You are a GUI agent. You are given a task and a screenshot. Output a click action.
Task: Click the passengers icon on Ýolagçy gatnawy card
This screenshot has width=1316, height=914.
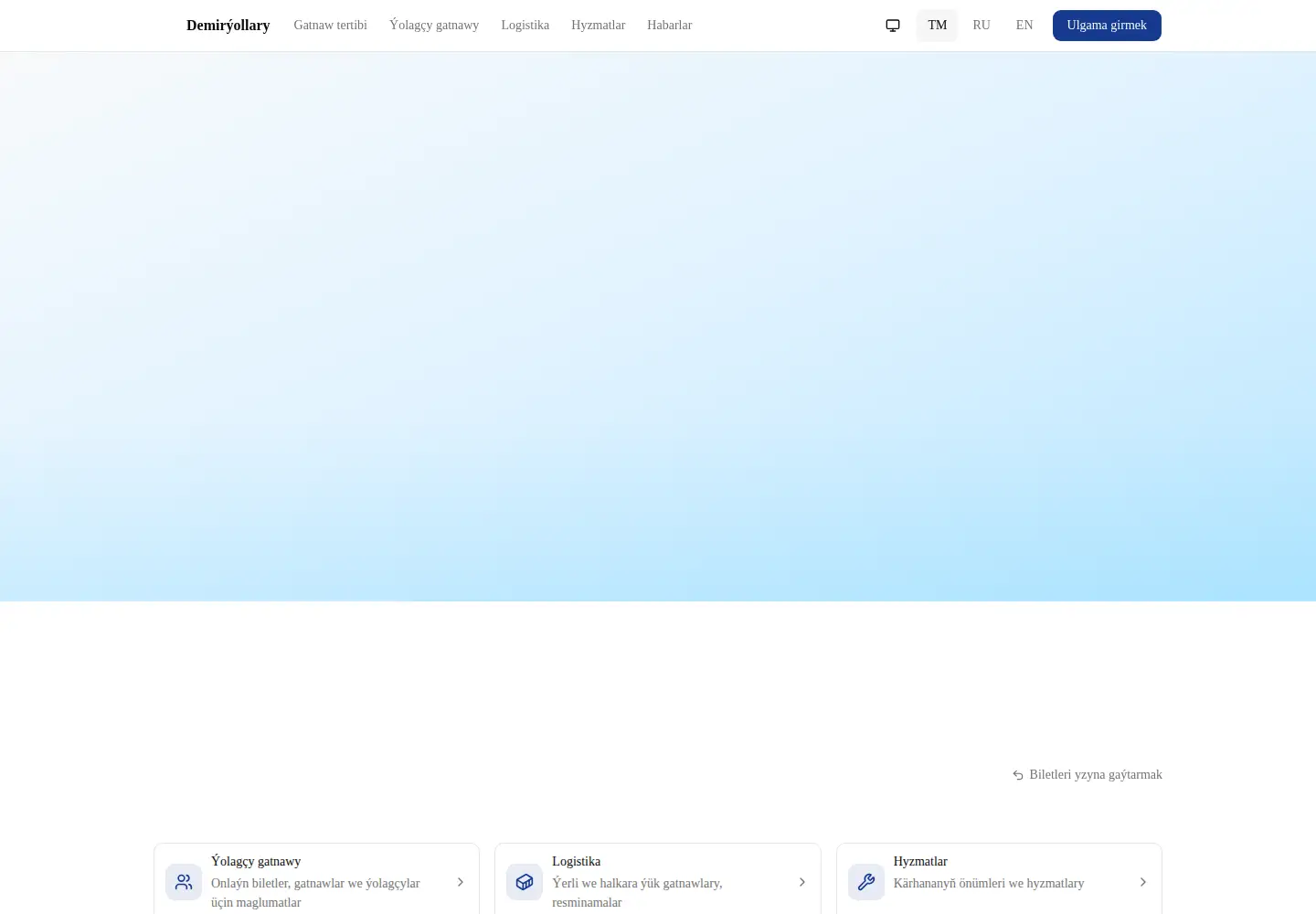[184, 882]
